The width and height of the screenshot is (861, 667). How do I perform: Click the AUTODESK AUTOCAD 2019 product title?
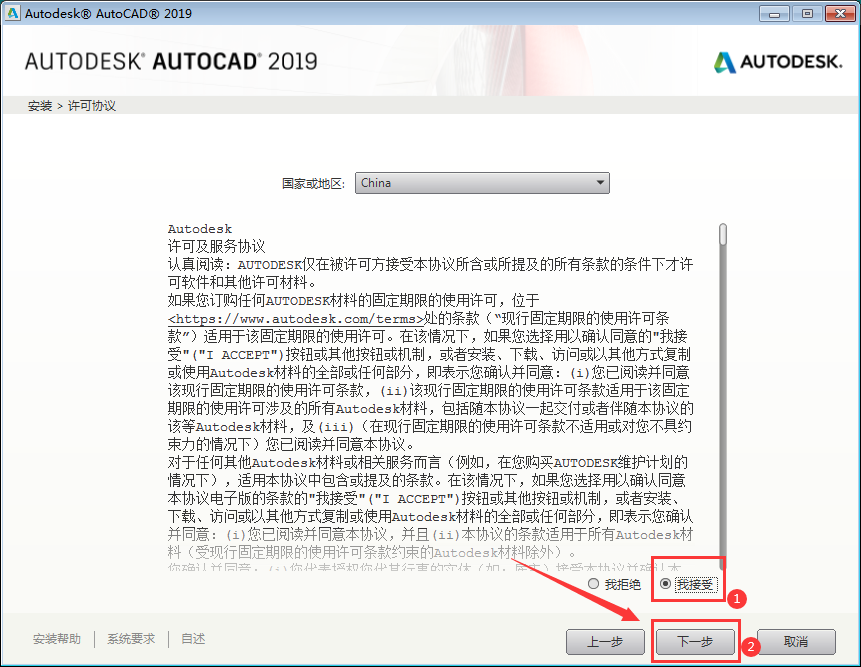tap(170, 61)
